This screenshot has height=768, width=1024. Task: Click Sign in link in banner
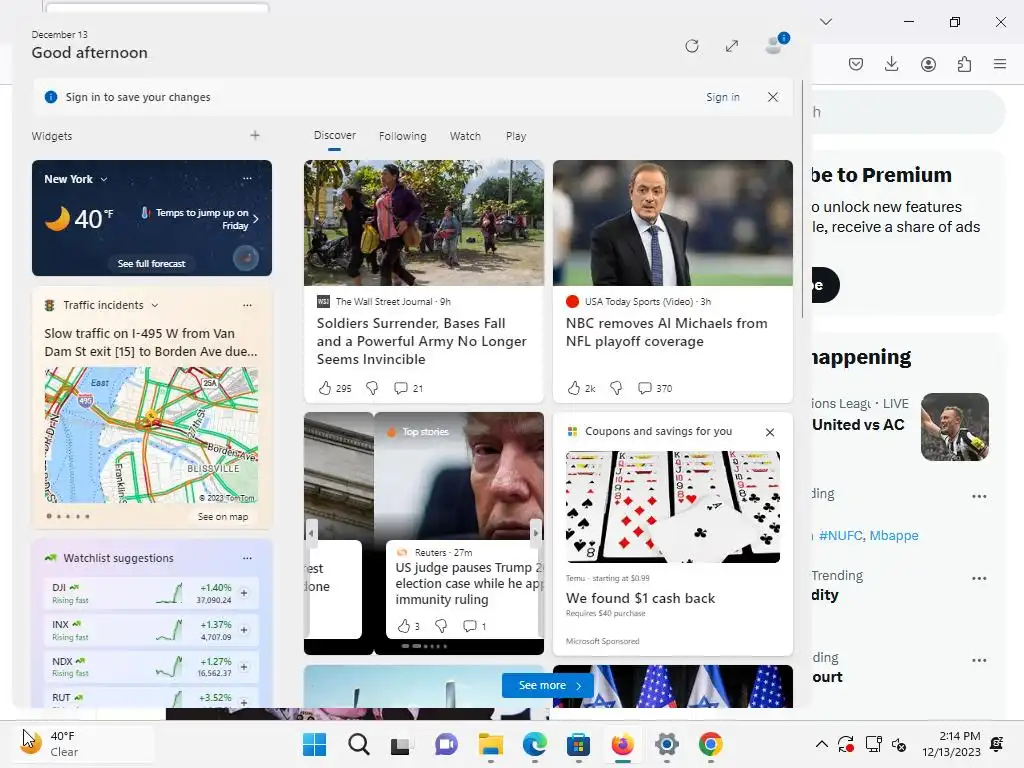tap(722, 97)
